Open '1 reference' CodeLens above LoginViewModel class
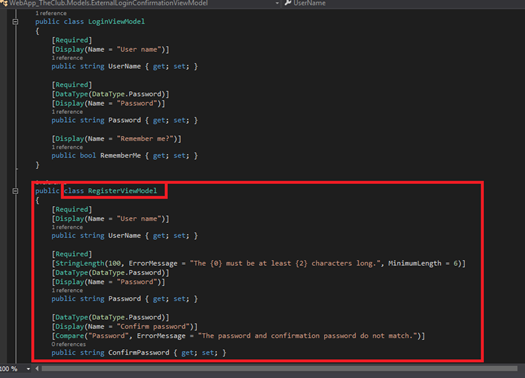 51,13
